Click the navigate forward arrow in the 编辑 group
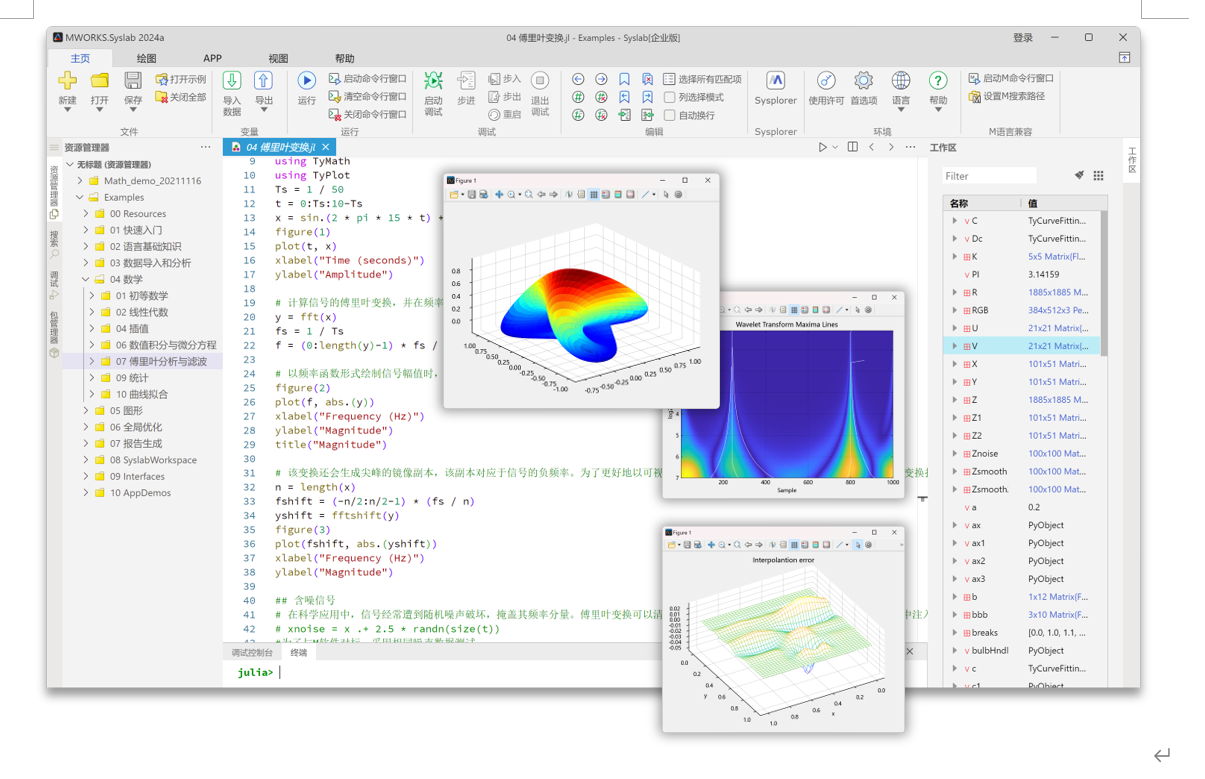The height and width of the screenshot is (779, 1205). [x=601, y=79]
